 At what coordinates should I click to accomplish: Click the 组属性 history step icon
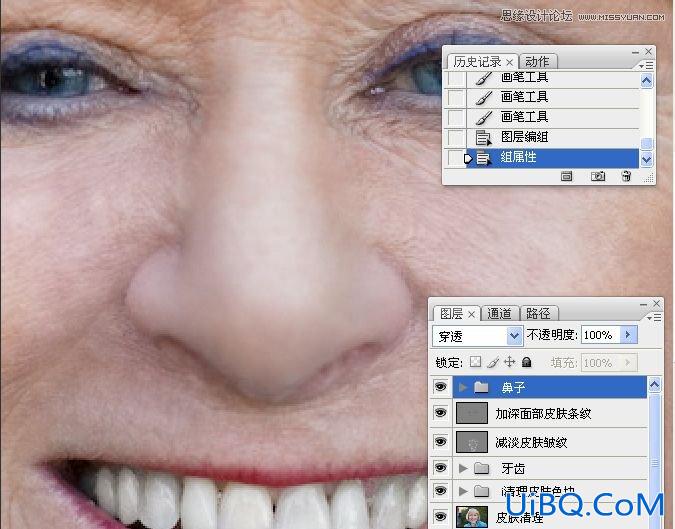(483, 158)
